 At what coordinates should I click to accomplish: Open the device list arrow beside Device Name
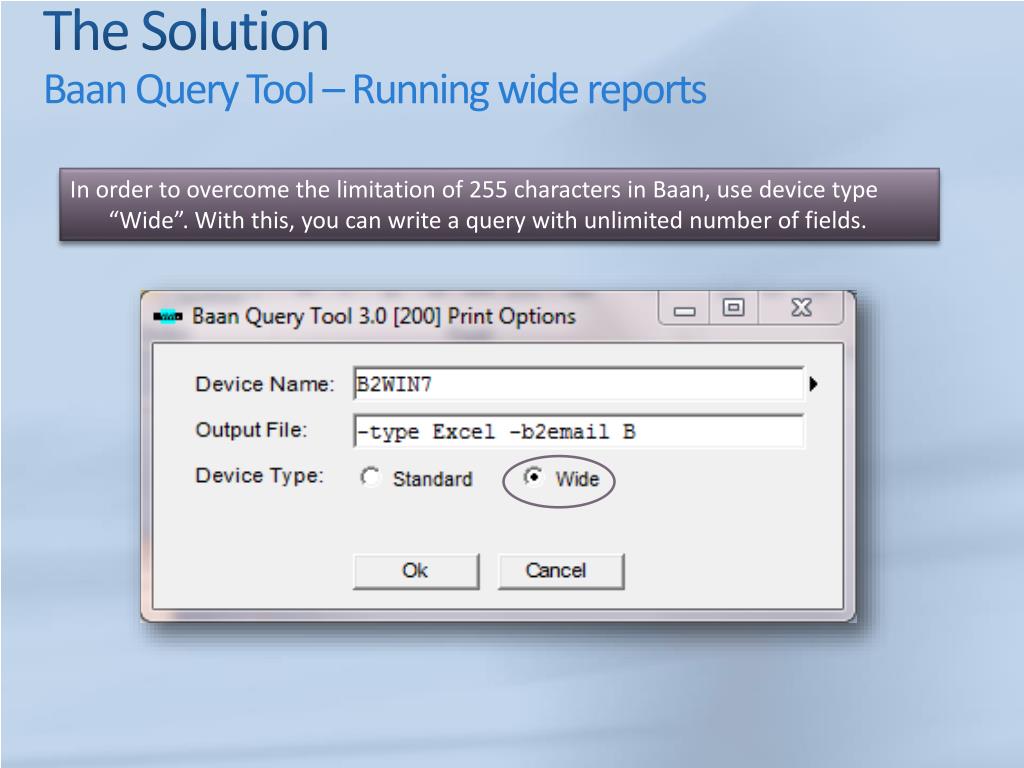(813, 384)
